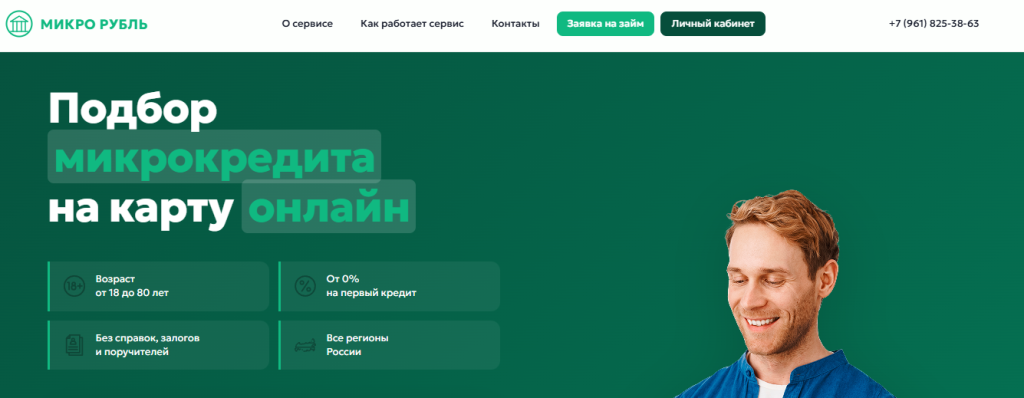Open Личный кабинет
The width and height of the screenshot is (1024, 398).
coord(712,24)
